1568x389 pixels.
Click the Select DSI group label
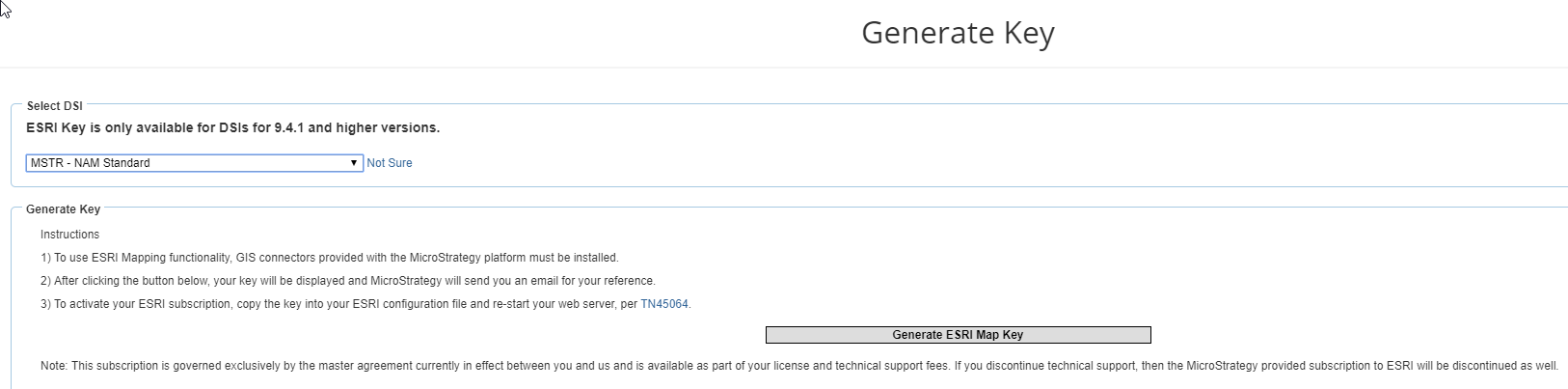(55, 106)
